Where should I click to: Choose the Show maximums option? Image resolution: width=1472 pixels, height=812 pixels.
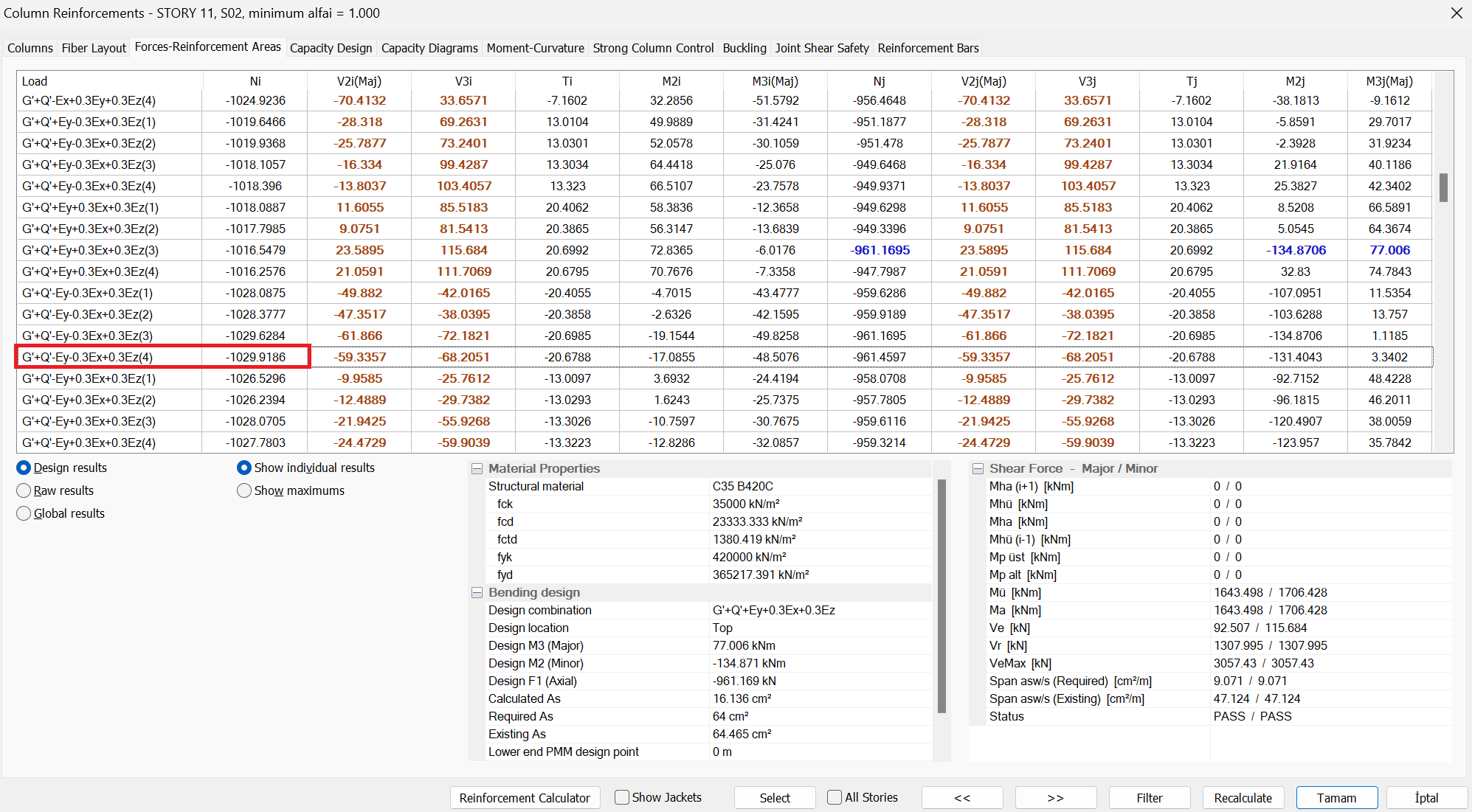pyautogui.click(x=244, y=491)
